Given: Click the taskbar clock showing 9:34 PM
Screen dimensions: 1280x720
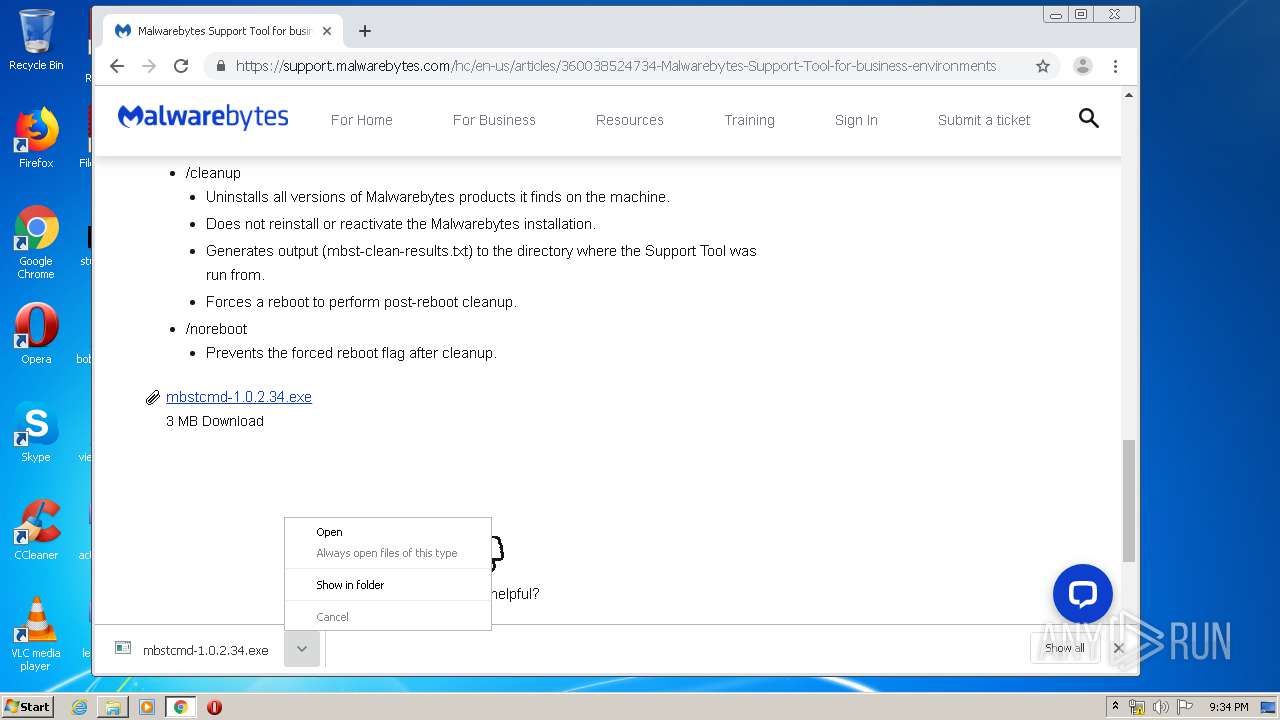Looking at the screenshot, I should [1228, 707].
